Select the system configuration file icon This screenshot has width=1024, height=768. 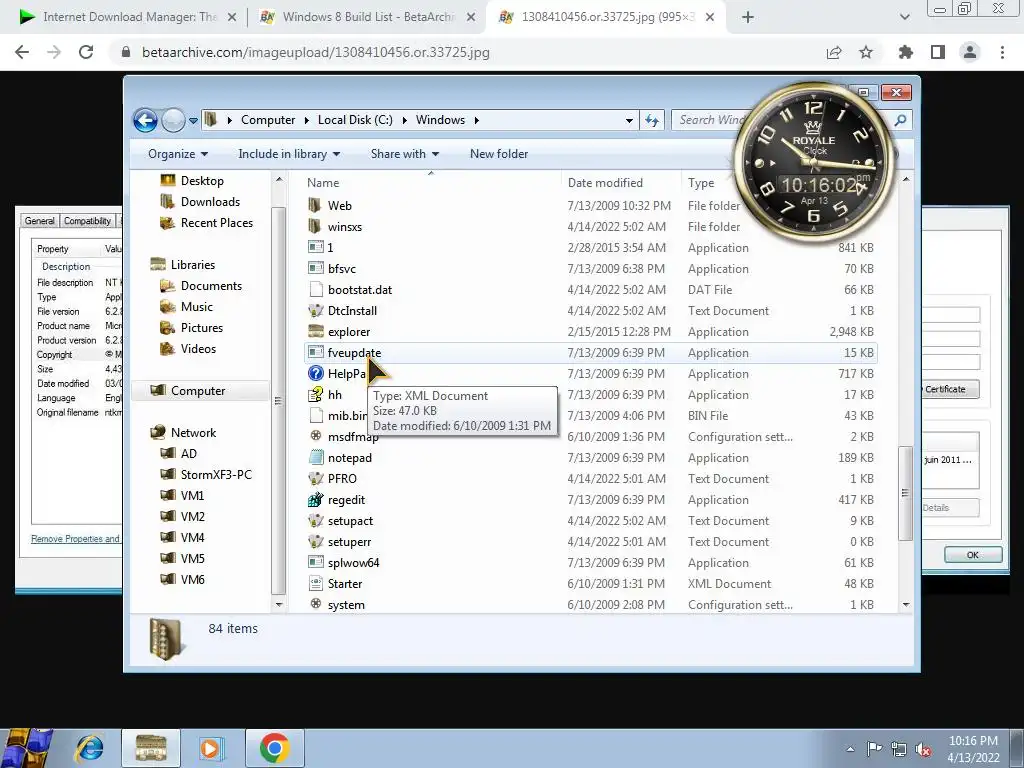pos(315,604)
